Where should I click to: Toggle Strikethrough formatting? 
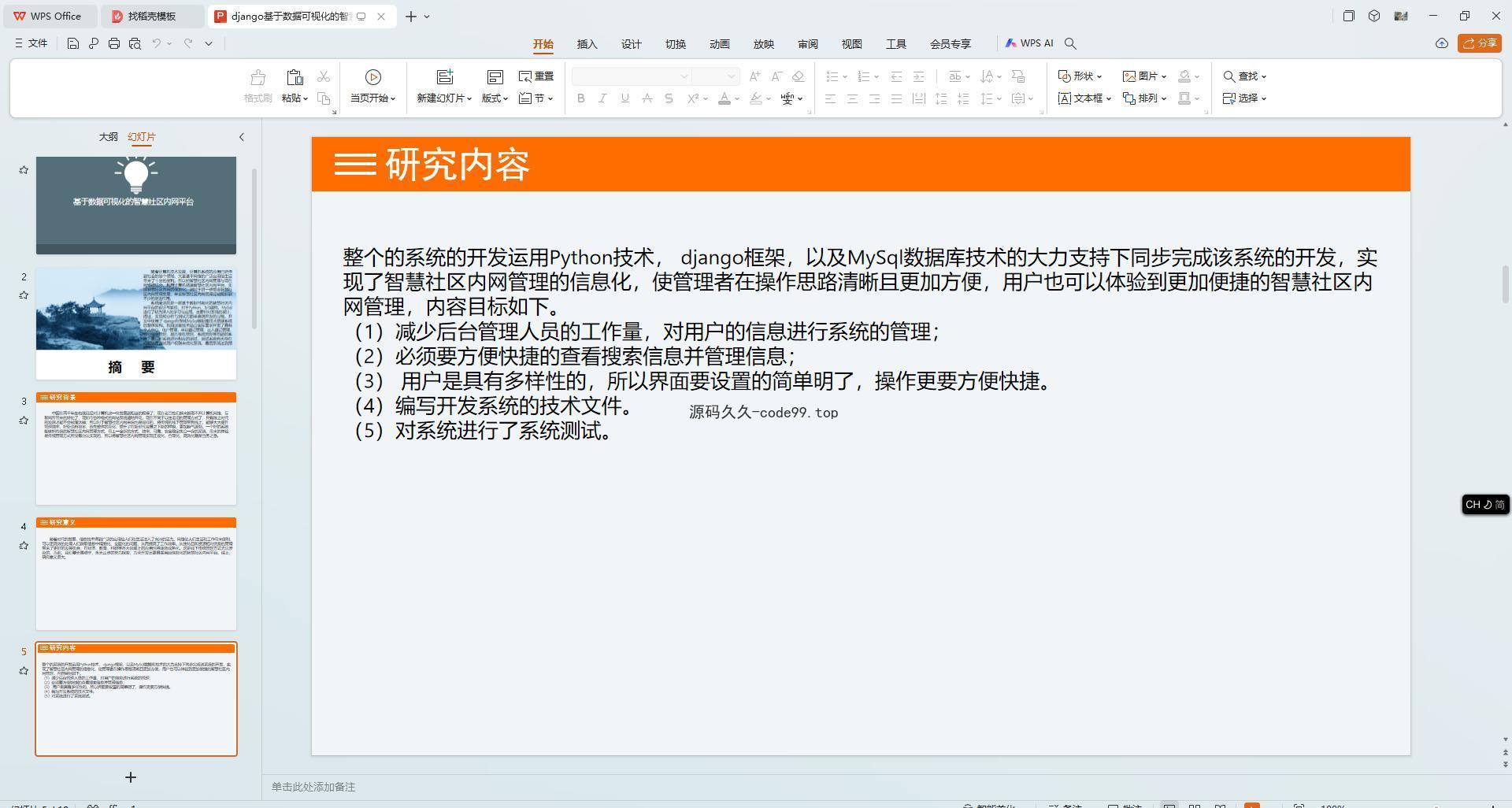click(647, 98)
